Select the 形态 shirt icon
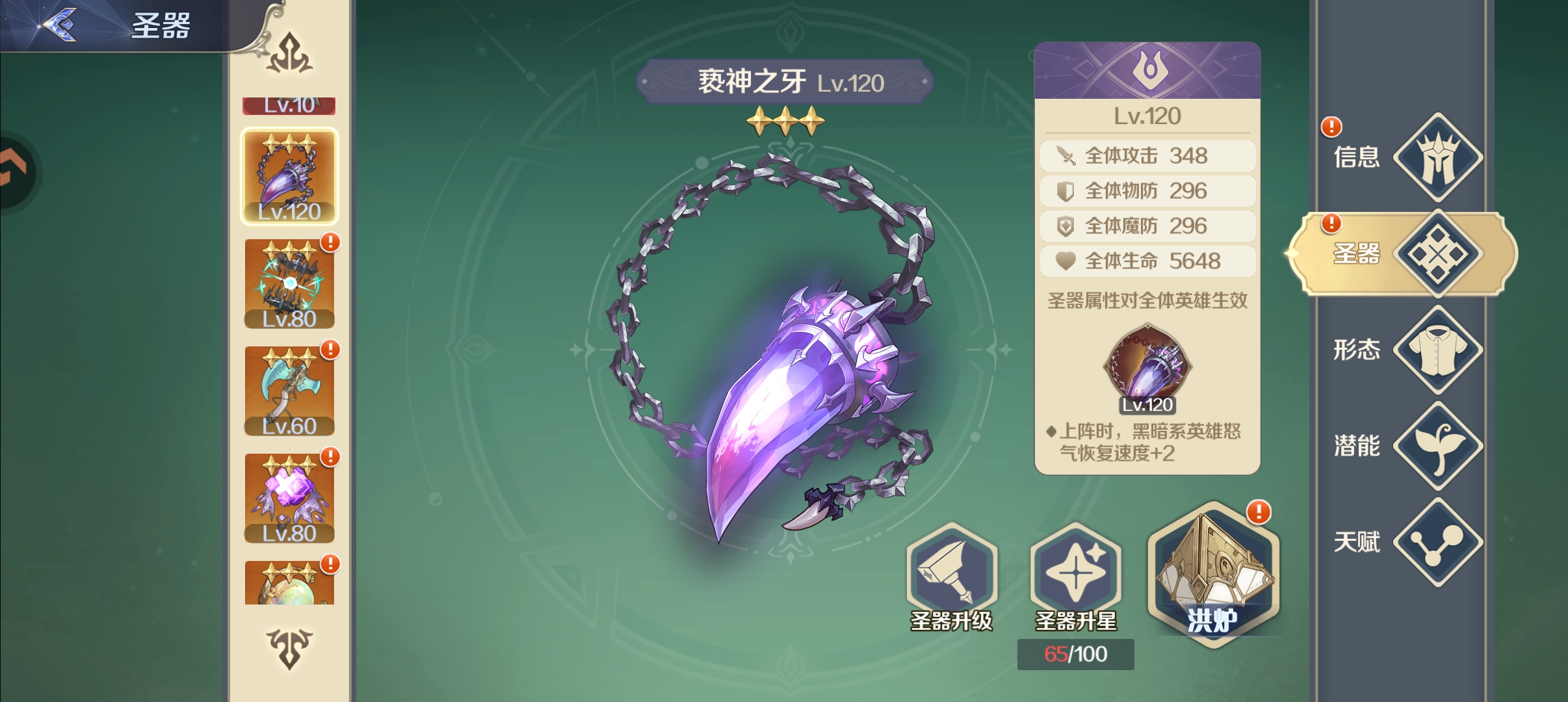 pos(1438,350)
